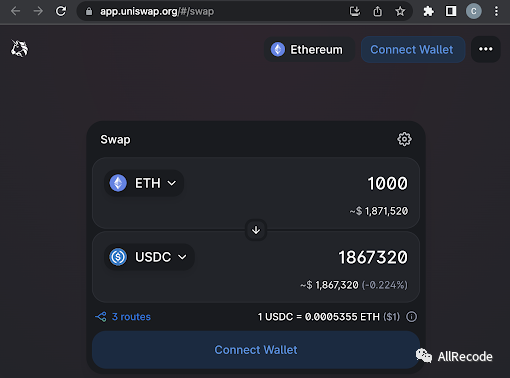Open browser extensions puzzle icon

[428, 11]
